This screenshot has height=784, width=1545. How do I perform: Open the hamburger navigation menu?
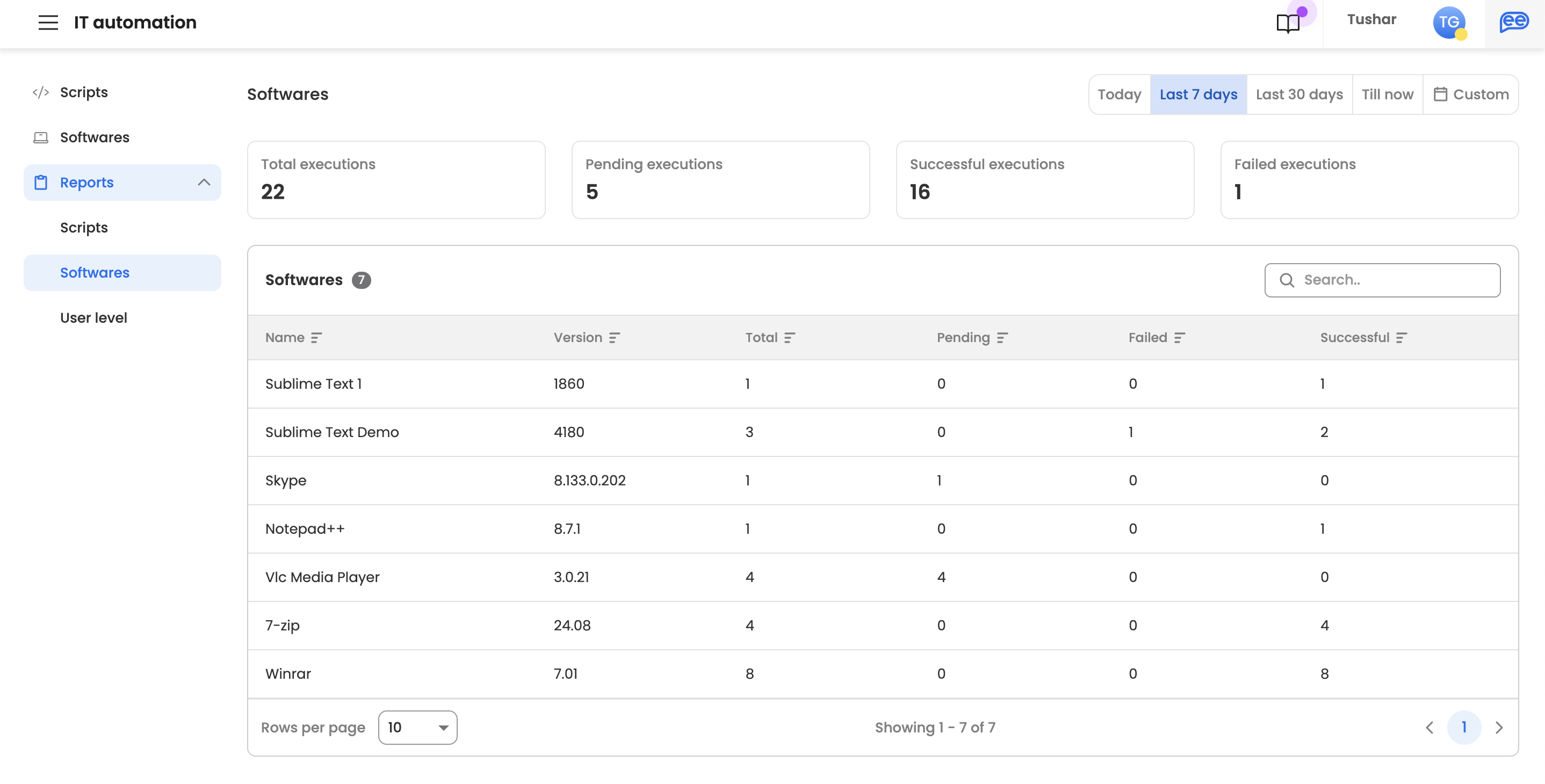(48, 23)
